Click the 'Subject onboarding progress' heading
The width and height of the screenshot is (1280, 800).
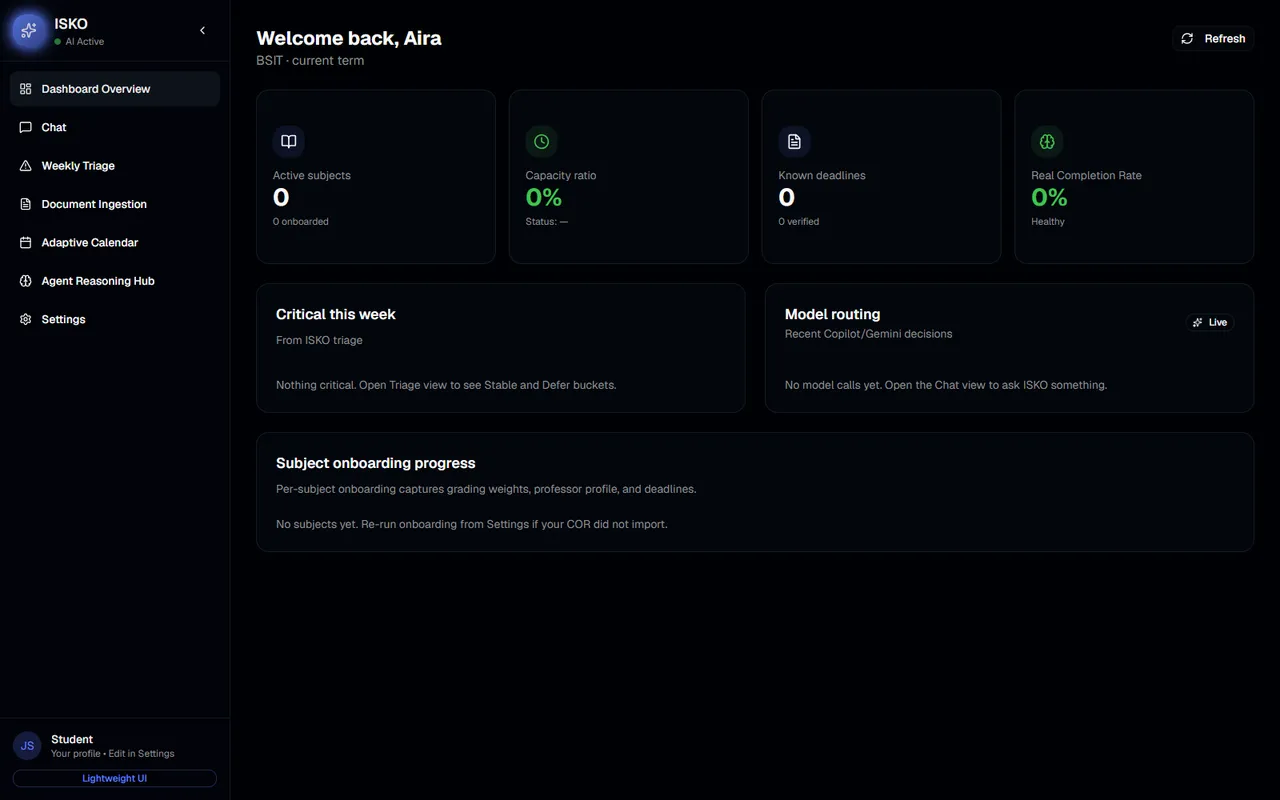(376, 463)
